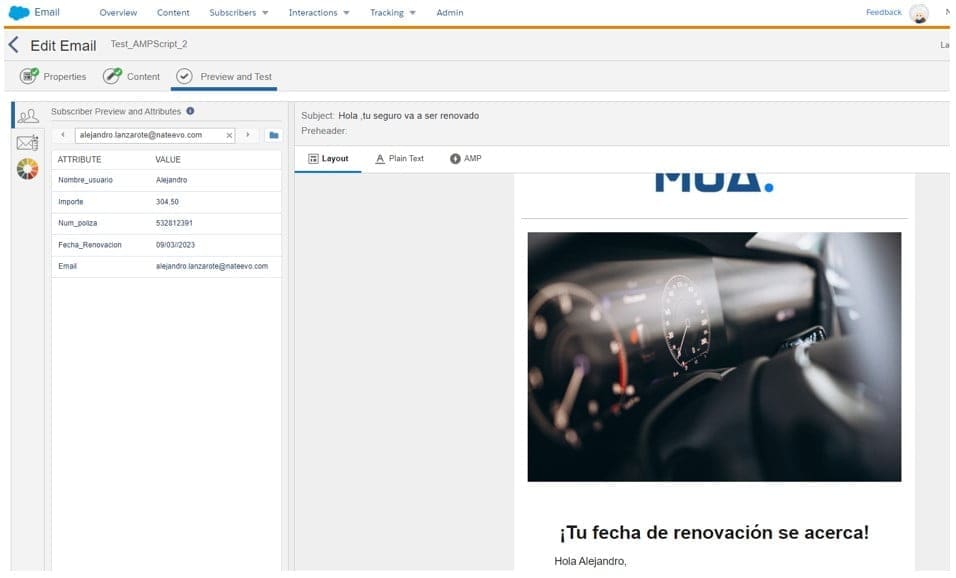Open the Admin menu item
Screen dimensions: 956x578
(x=450, y=13)
